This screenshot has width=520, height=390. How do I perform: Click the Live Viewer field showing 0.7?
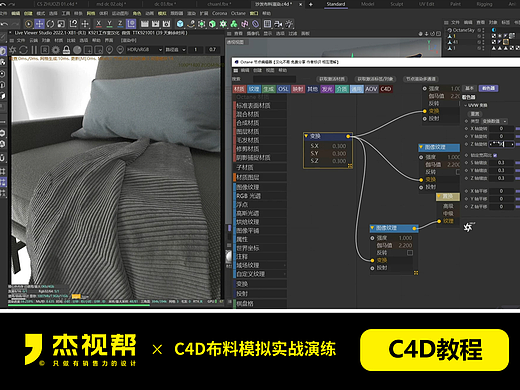(x=212, y=50)
